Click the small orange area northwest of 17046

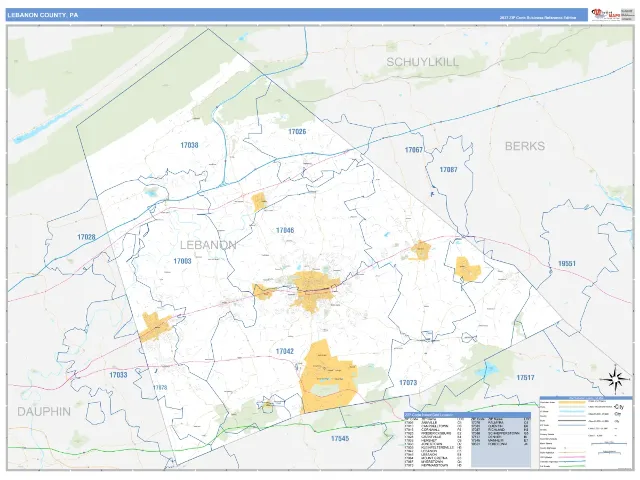point(259,202)
